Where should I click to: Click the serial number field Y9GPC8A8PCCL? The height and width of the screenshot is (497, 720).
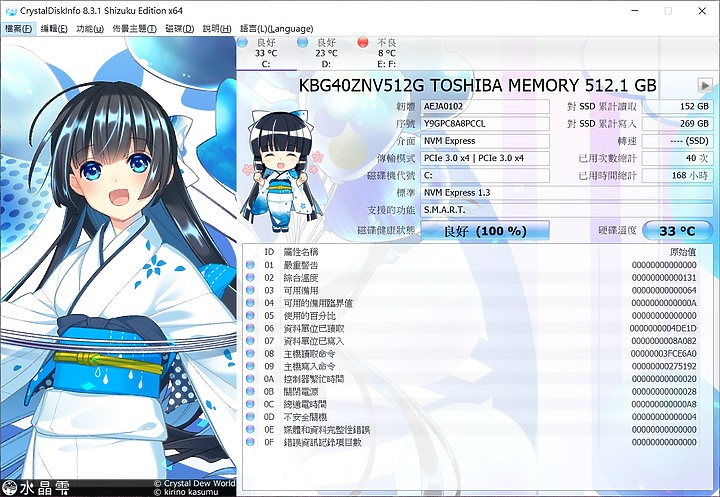point(485,124)
